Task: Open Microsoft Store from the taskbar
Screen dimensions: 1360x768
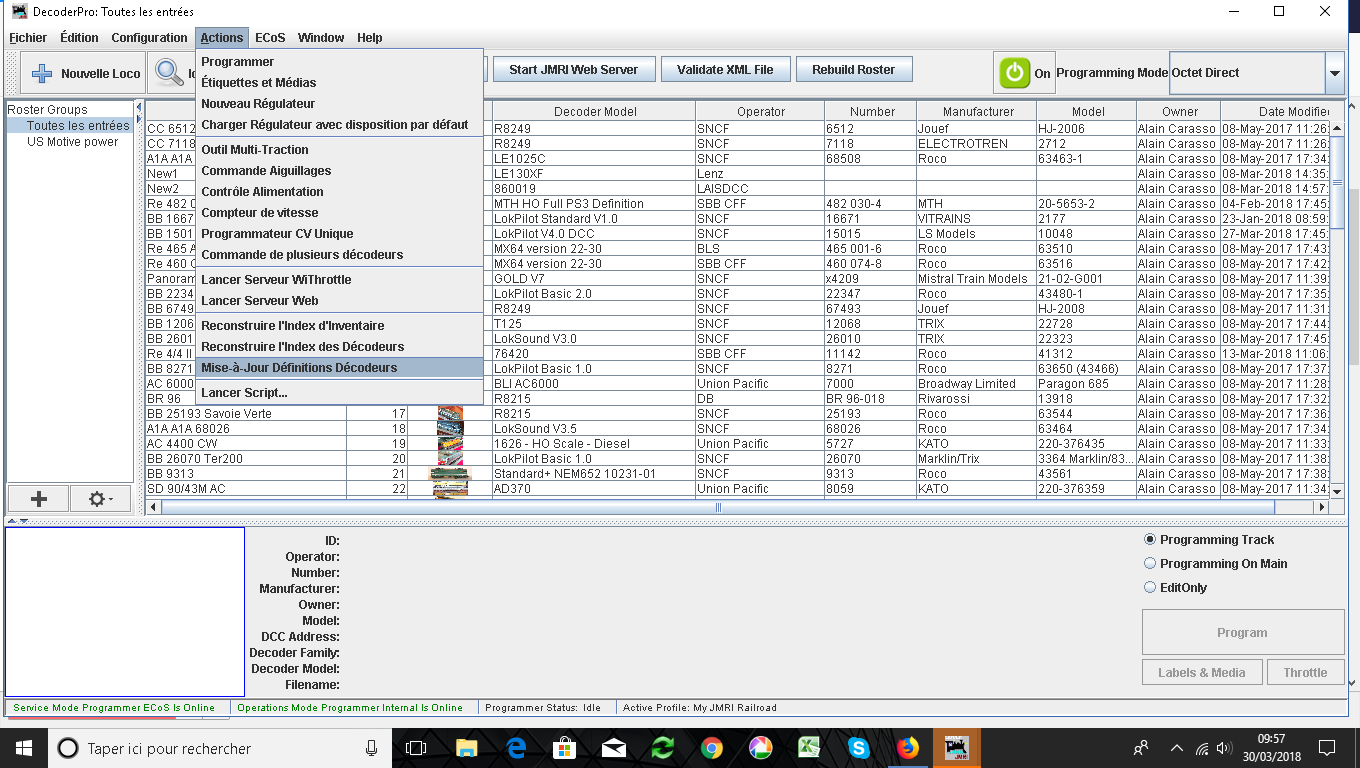Action: (x=565, y=748)
